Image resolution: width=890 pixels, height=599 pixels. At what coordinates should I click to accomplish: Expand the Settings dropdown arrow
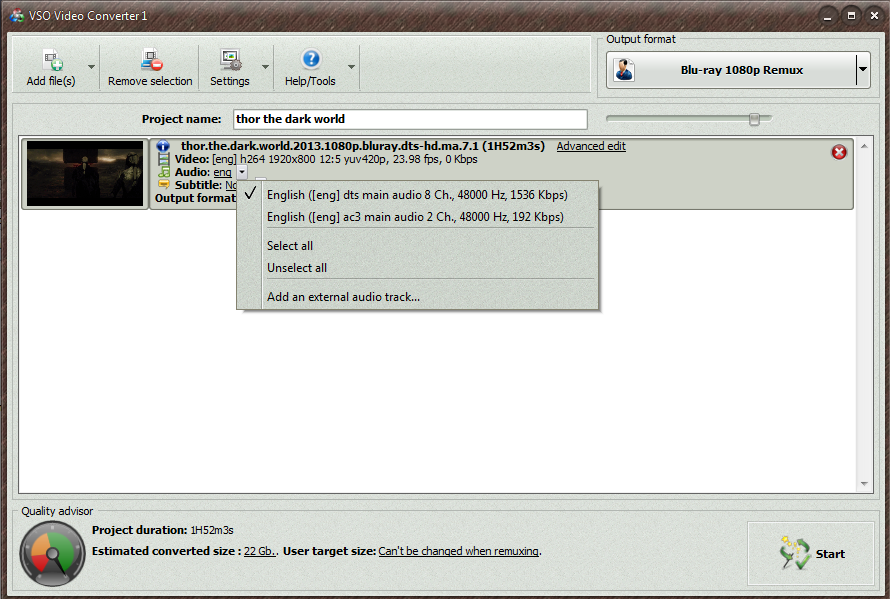[265, 67]
